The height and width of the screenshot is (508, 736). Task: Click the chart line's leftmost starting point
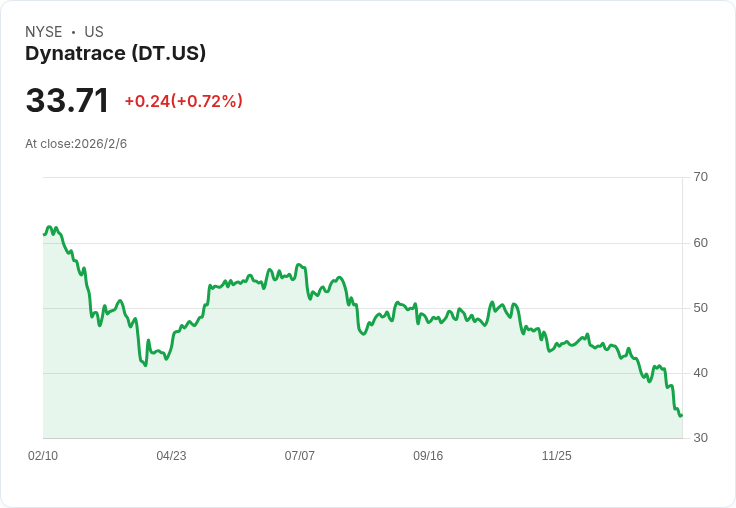44,234
